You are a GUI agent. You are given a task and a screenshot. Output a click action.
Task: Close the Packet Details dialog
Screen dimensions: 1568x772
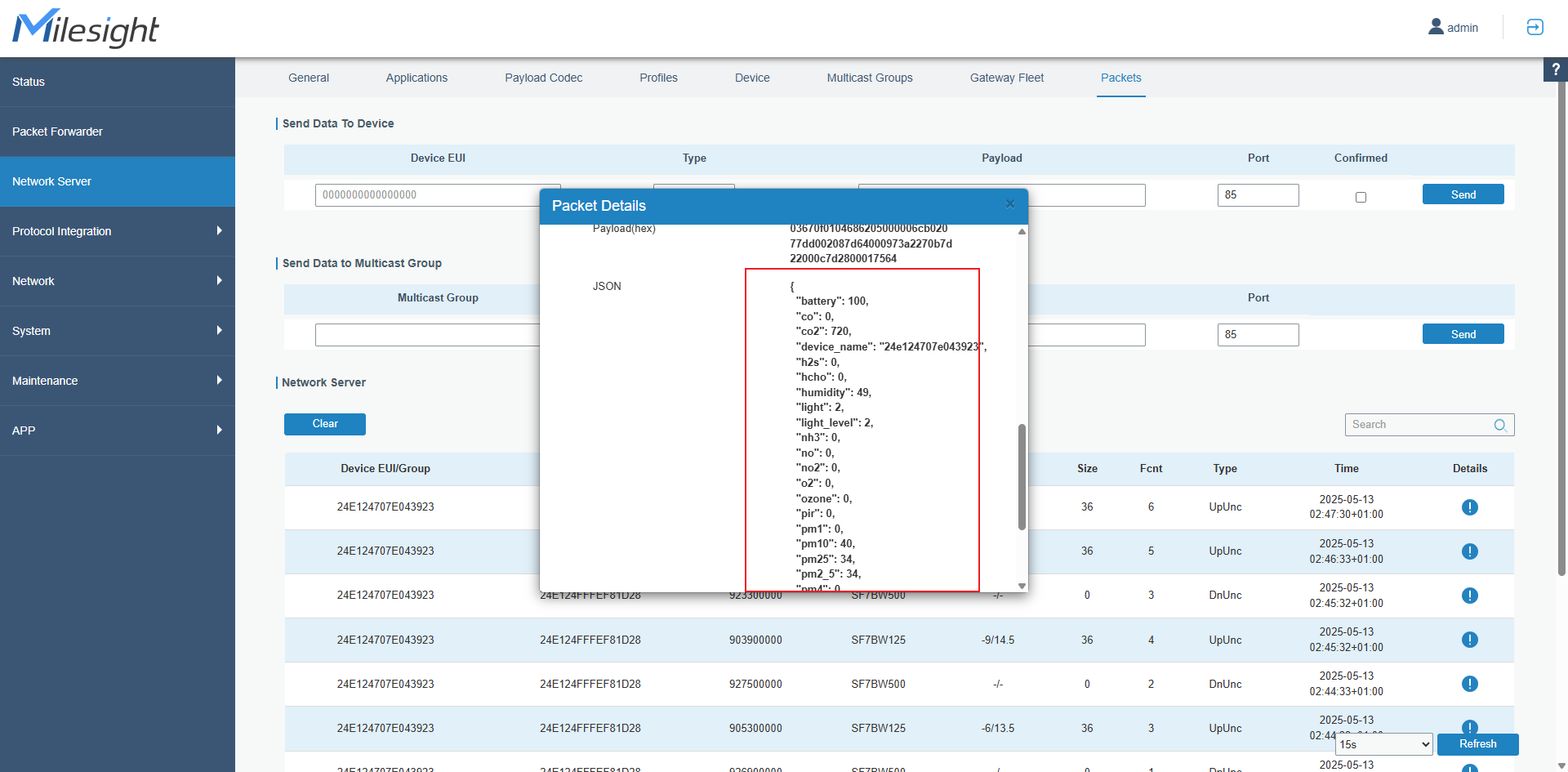coord(1010,204)
